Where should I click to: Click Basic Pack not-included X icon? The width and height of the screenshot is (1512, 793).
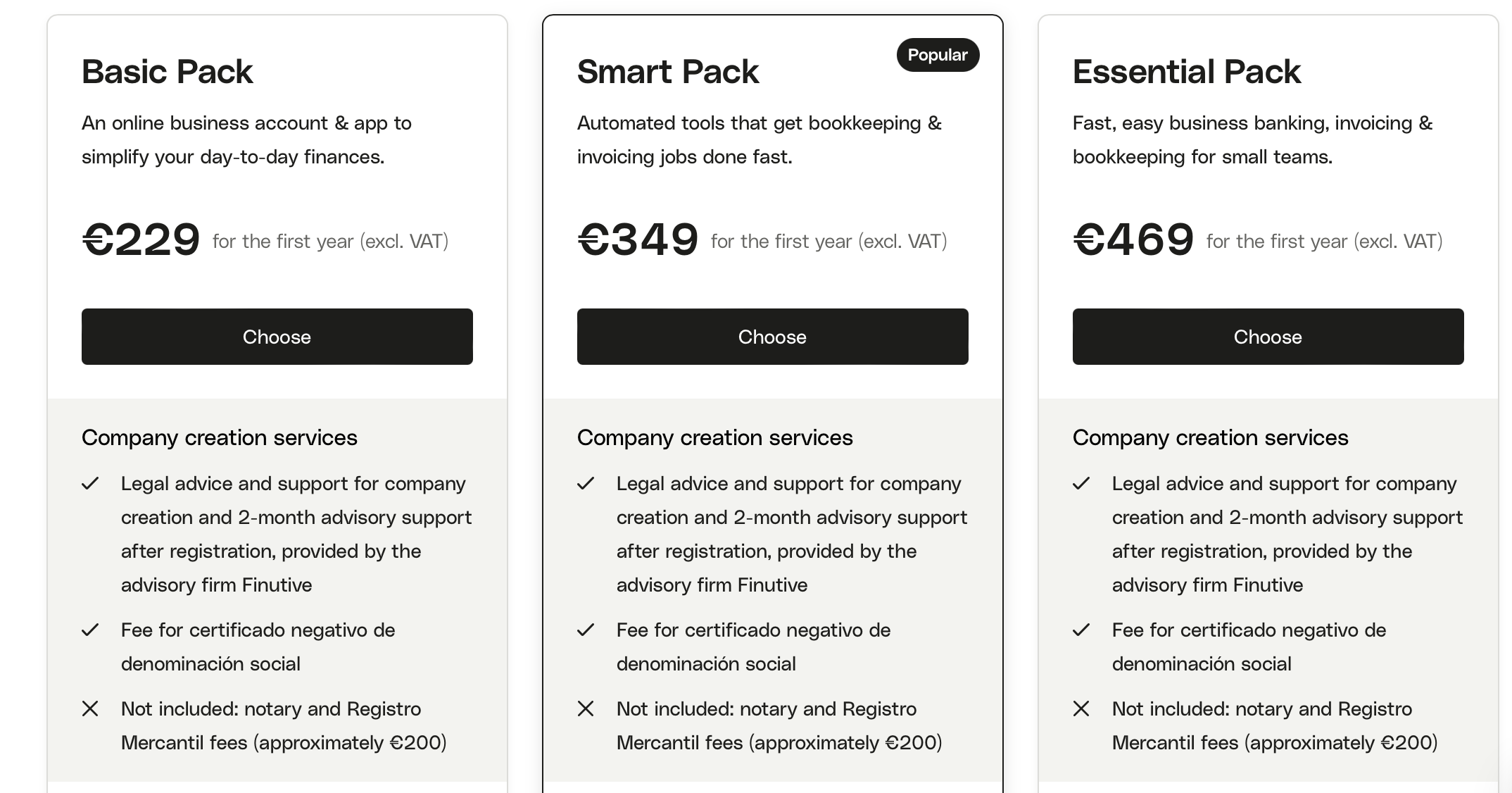click(90, 708)
